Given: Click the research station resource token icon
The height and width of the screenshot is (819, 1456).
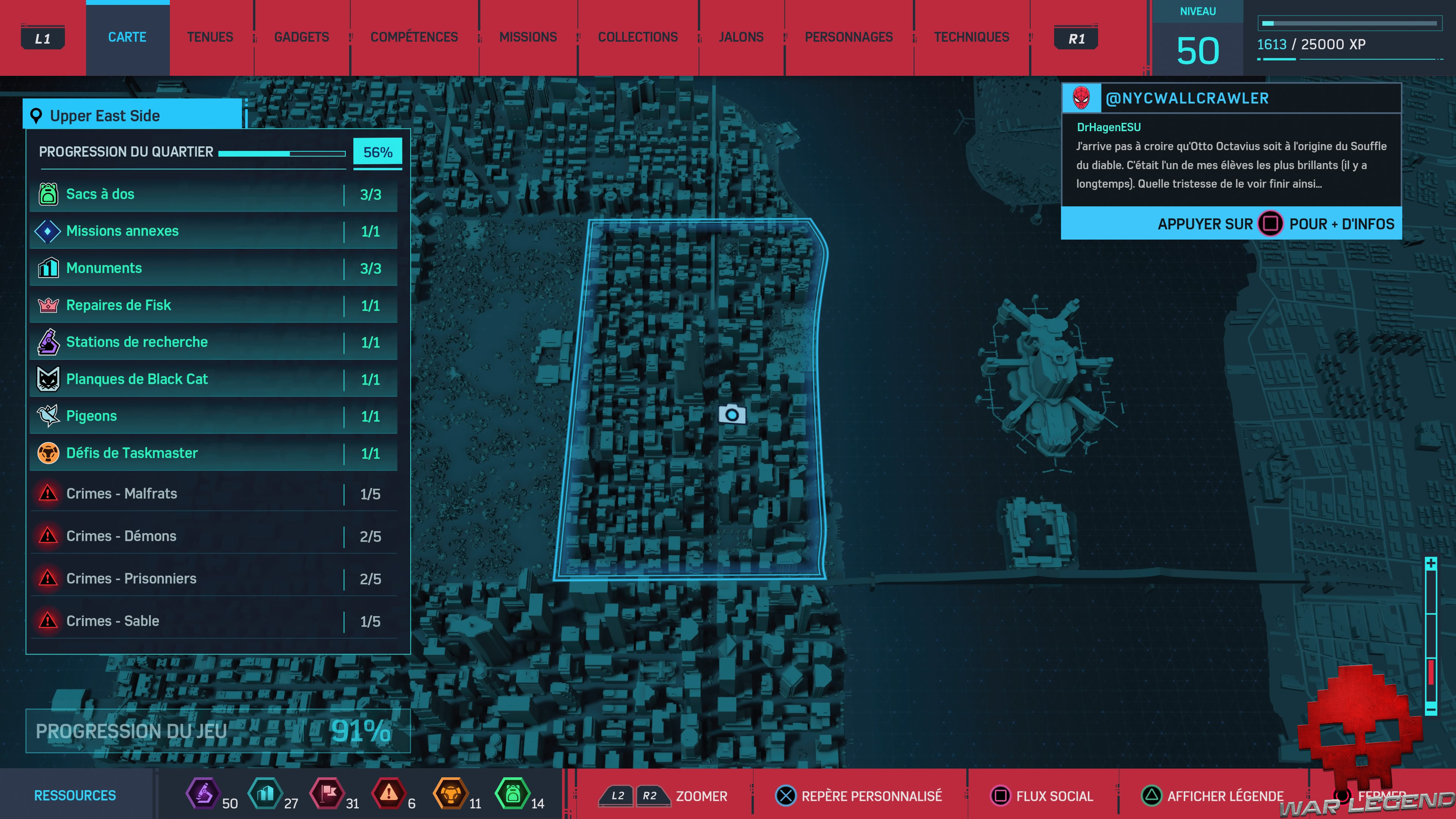Looking at the screenshot, I should point(204,794).
